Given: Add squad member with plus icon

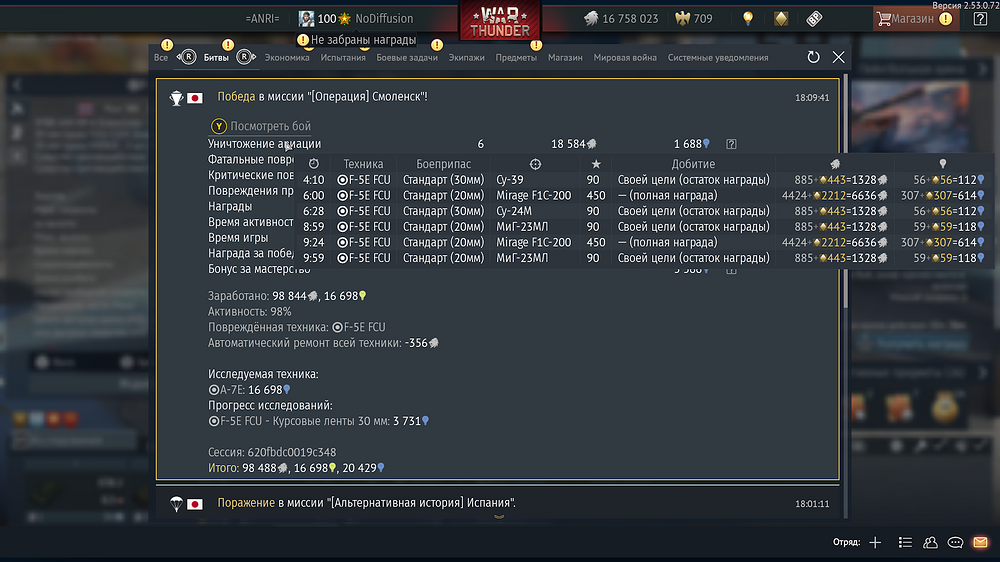Looking at the screenshot, I should [x=875, y=542].
